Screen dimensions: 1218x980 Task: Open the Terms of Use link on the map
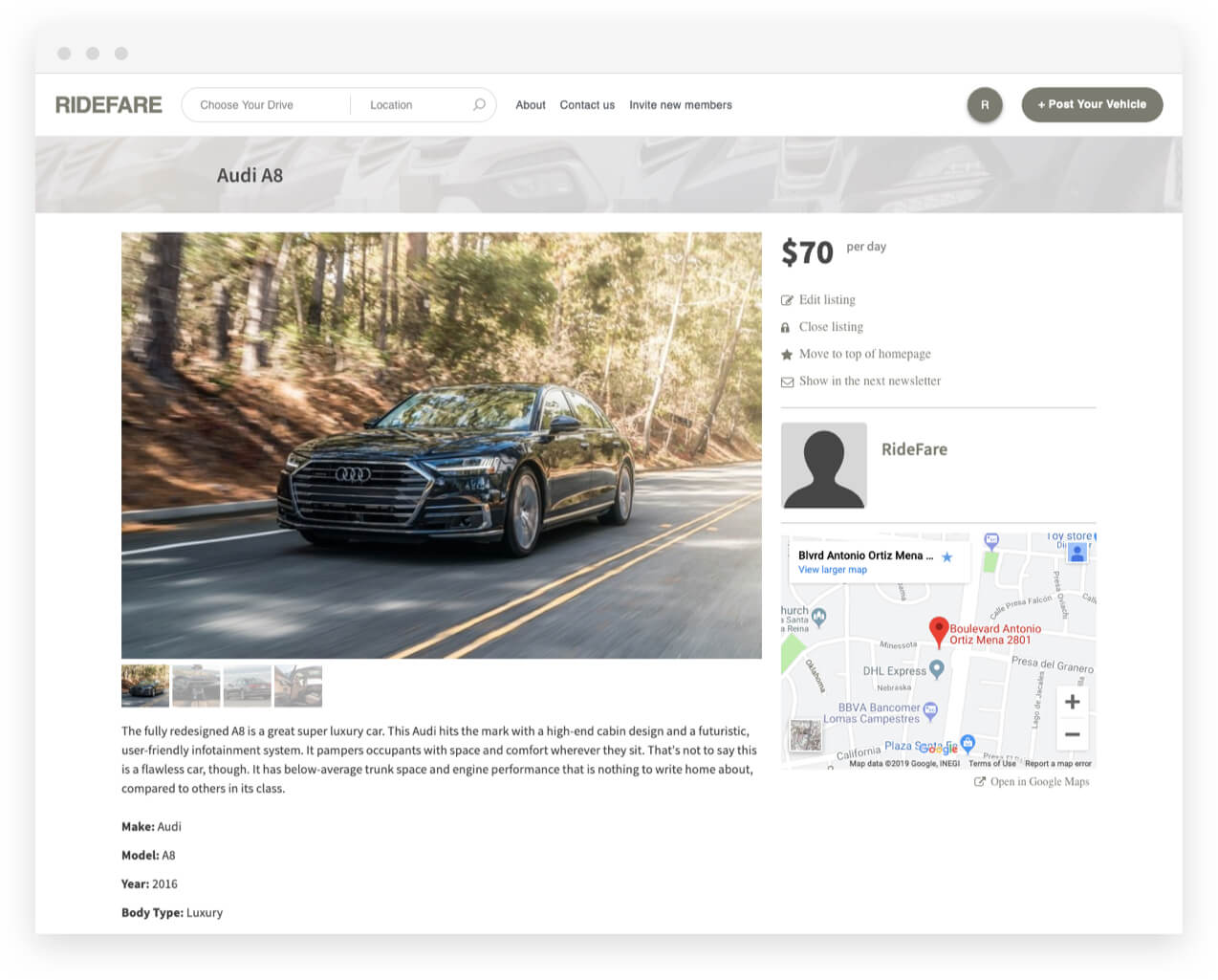click(991, 764)
